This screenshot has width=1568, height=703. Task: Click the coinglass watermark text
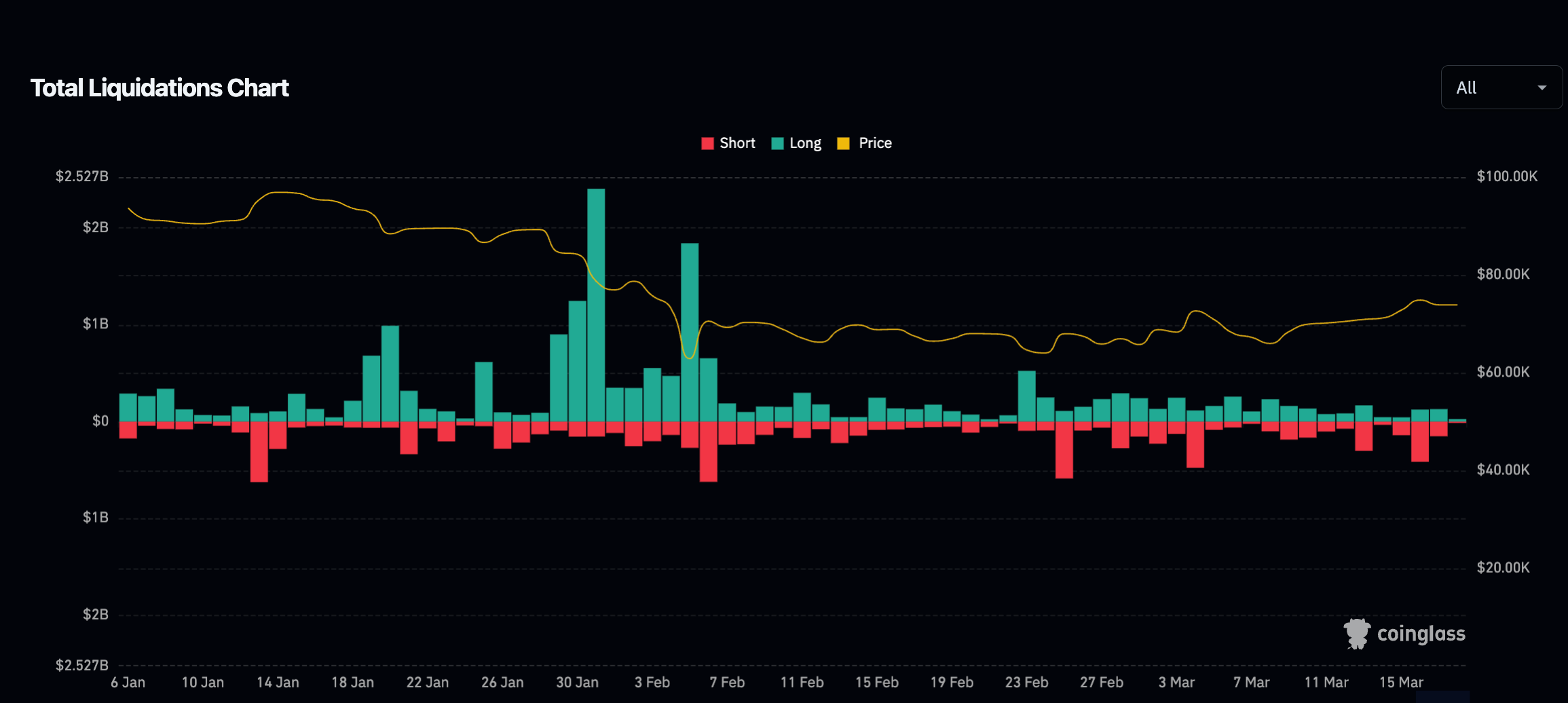[x=1421, y=634]
